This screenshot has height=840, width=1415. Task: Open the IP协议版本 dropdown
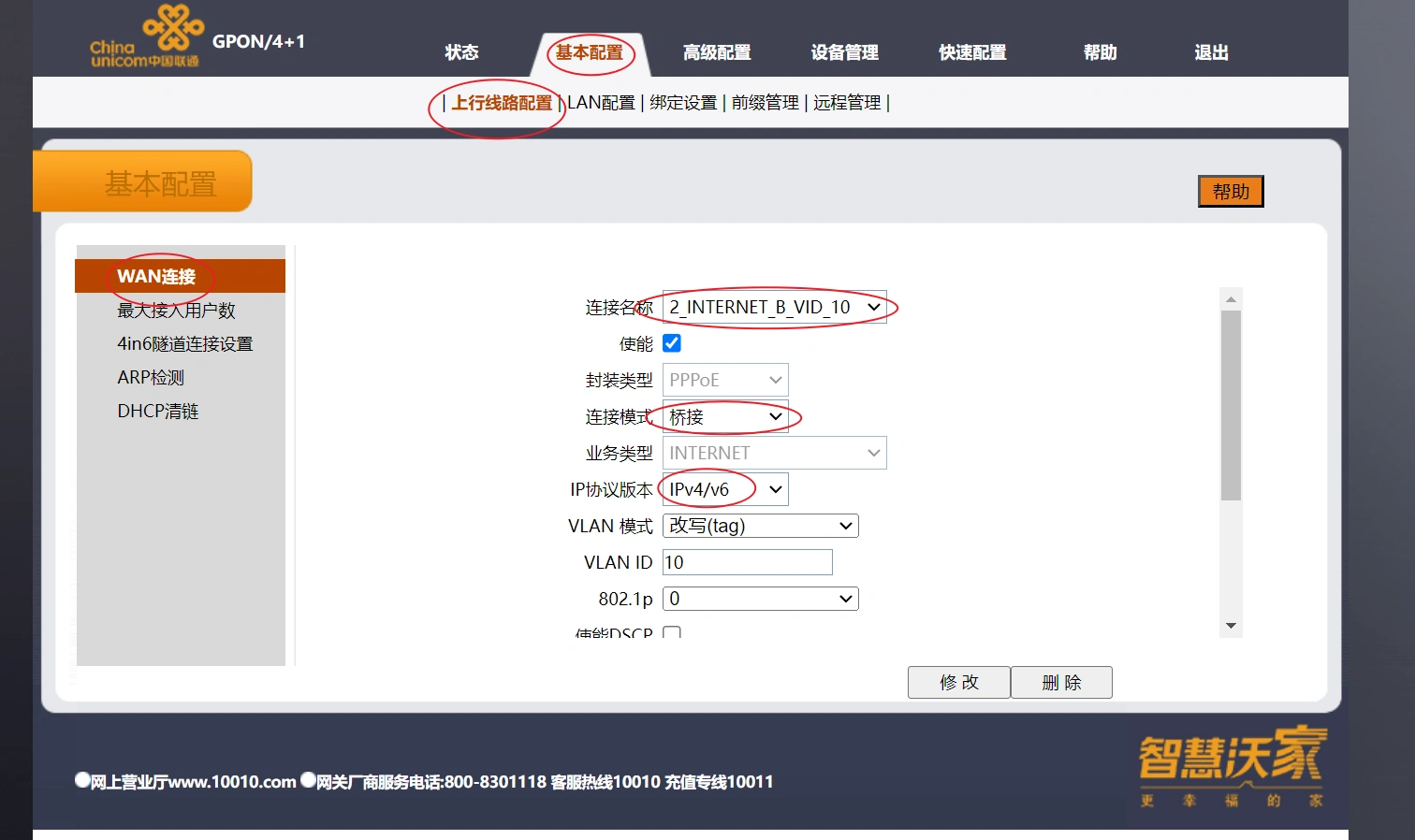(725, 489)
